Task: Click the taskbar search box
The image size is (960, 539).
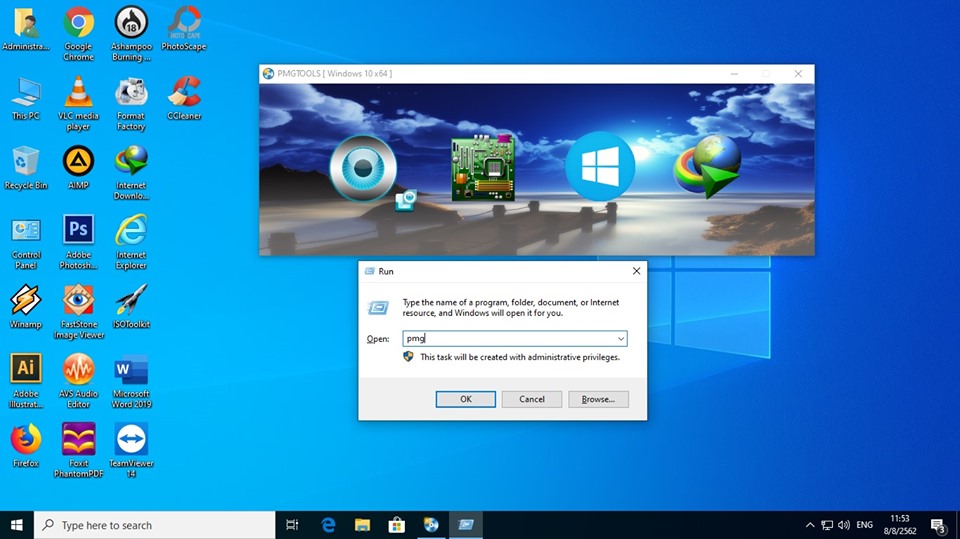Action: tap(154, 525)
